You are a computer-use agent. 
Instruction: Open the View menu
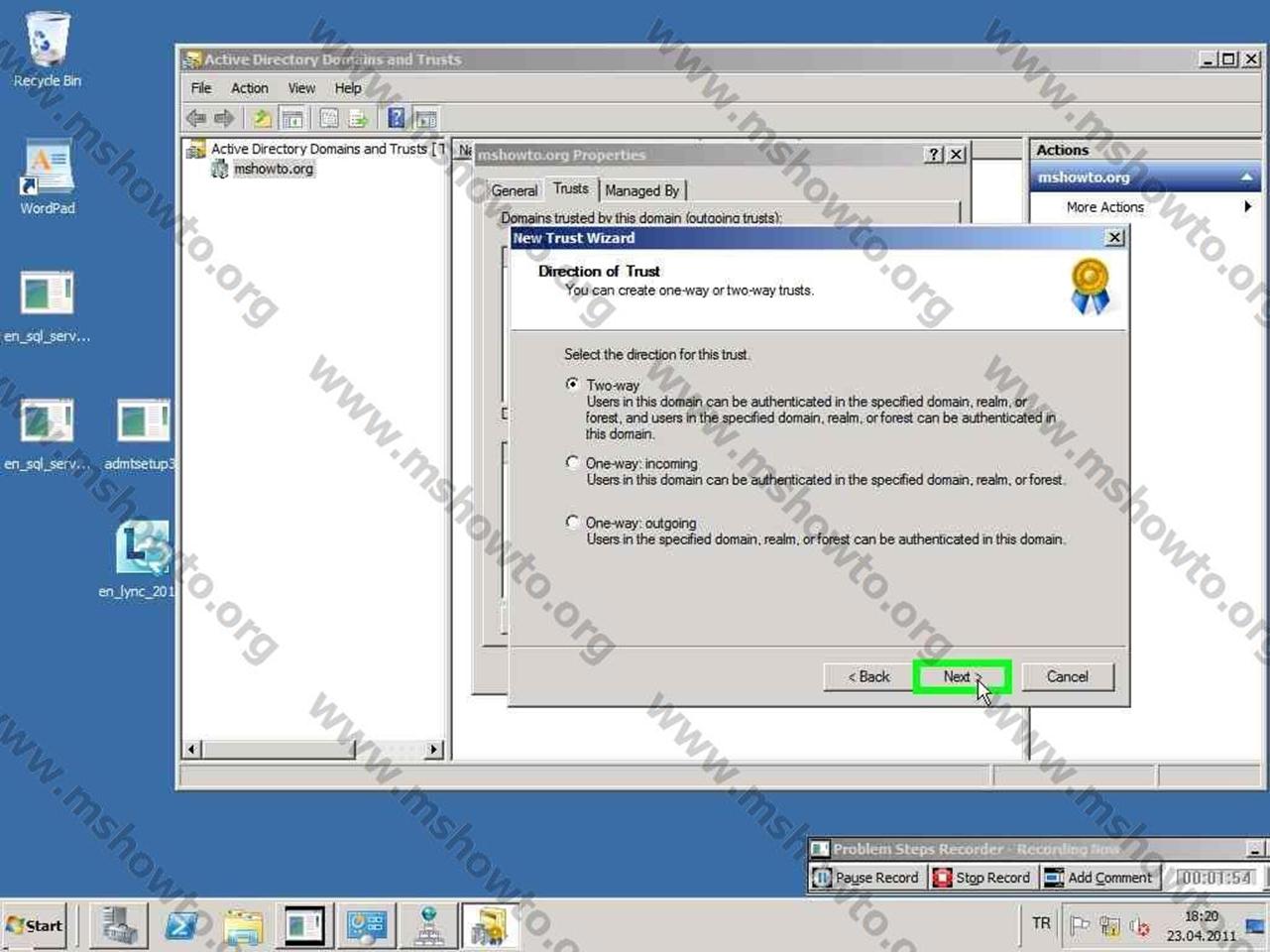[301, 88]
